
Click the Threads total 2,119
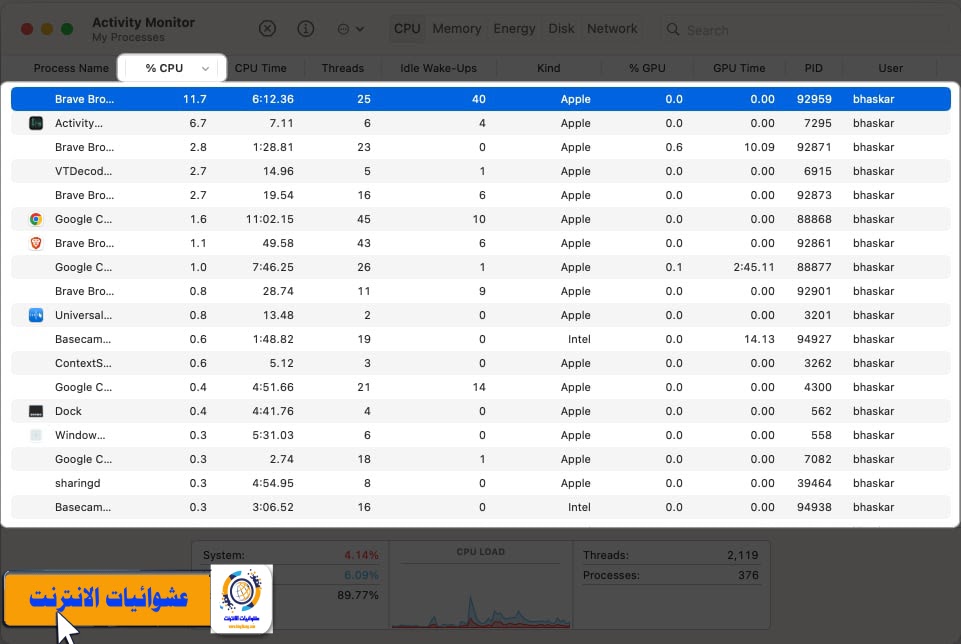(x=743, y=555)
